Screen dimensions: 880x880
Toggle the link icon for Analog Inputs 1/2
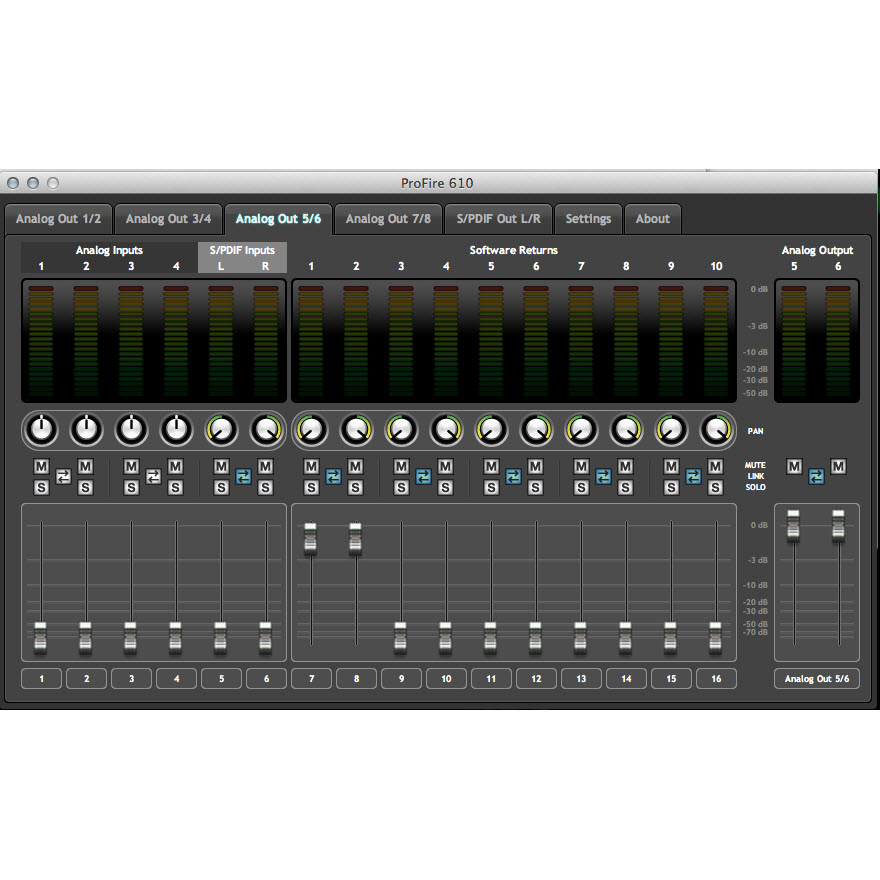(63, 477)
